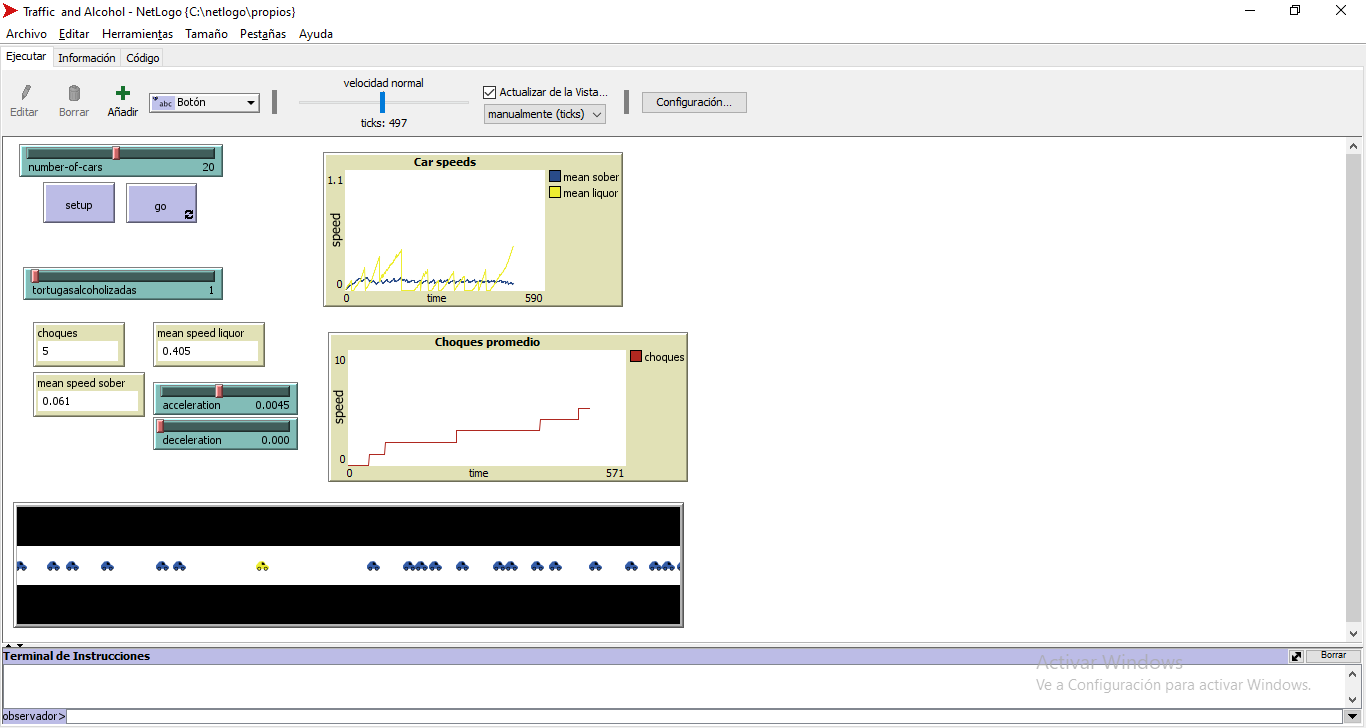Click the green Añadir plus icon
The height and width of the screenshot is (728, 1366).
[123, 93]
